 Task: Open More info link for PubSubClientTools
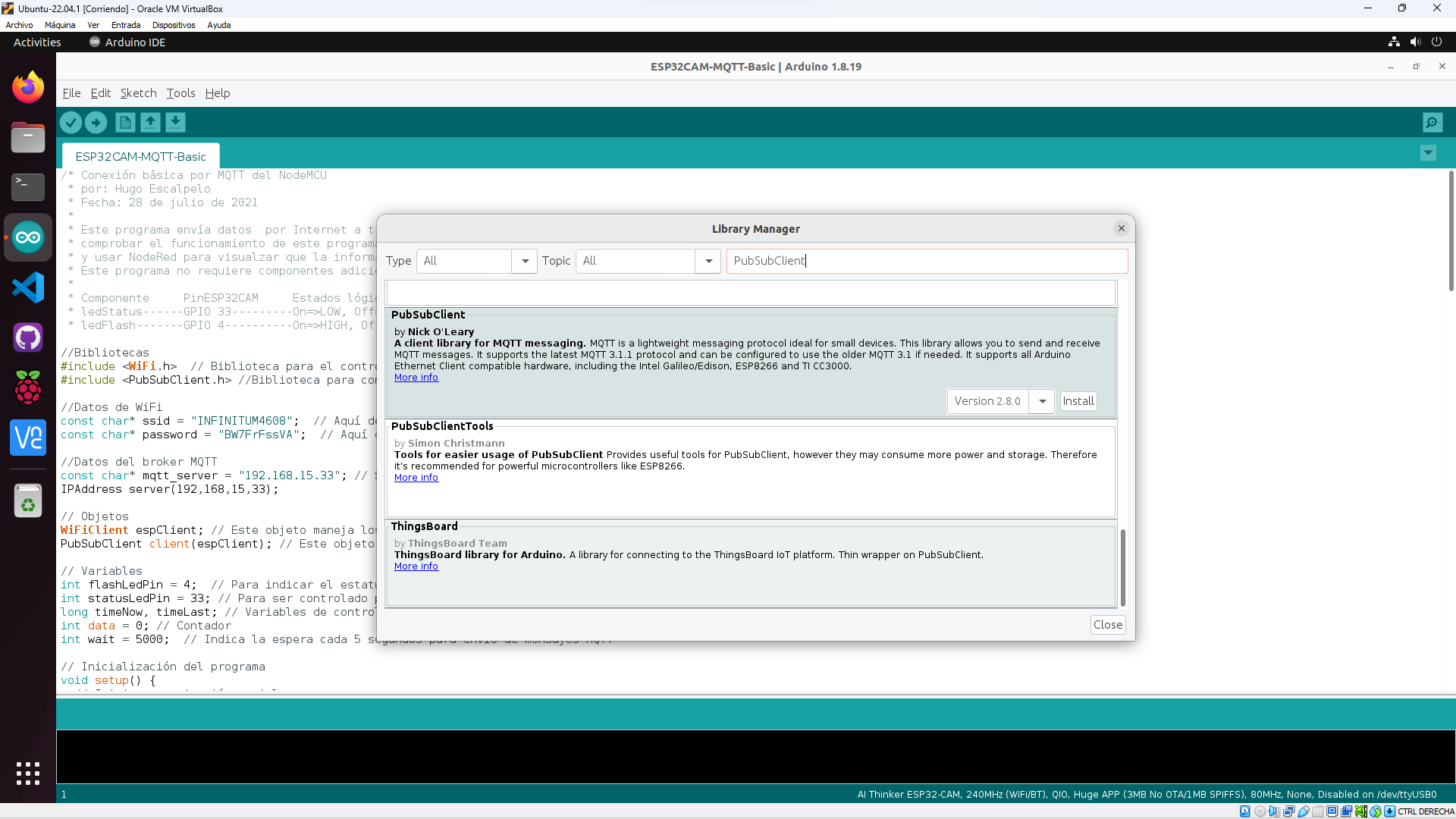416,478
